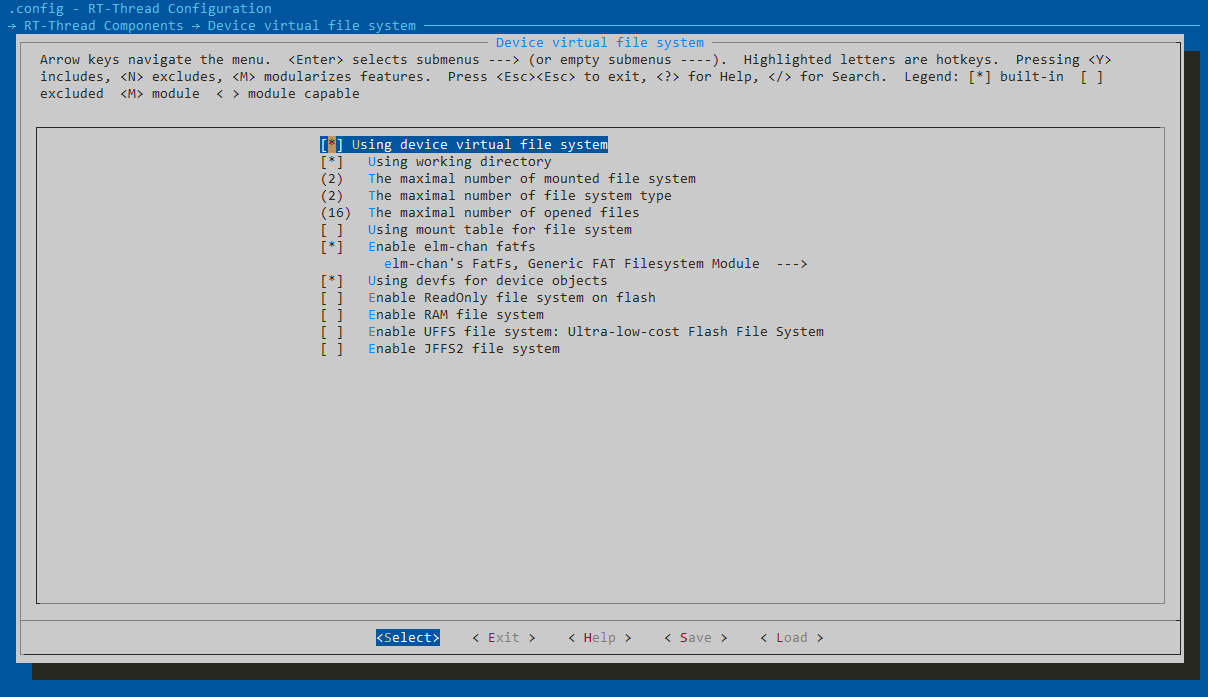This screenshot has width=1208, height=697.
Task: Enable JFFS2 file system option
Action: (x=440, y=349)
